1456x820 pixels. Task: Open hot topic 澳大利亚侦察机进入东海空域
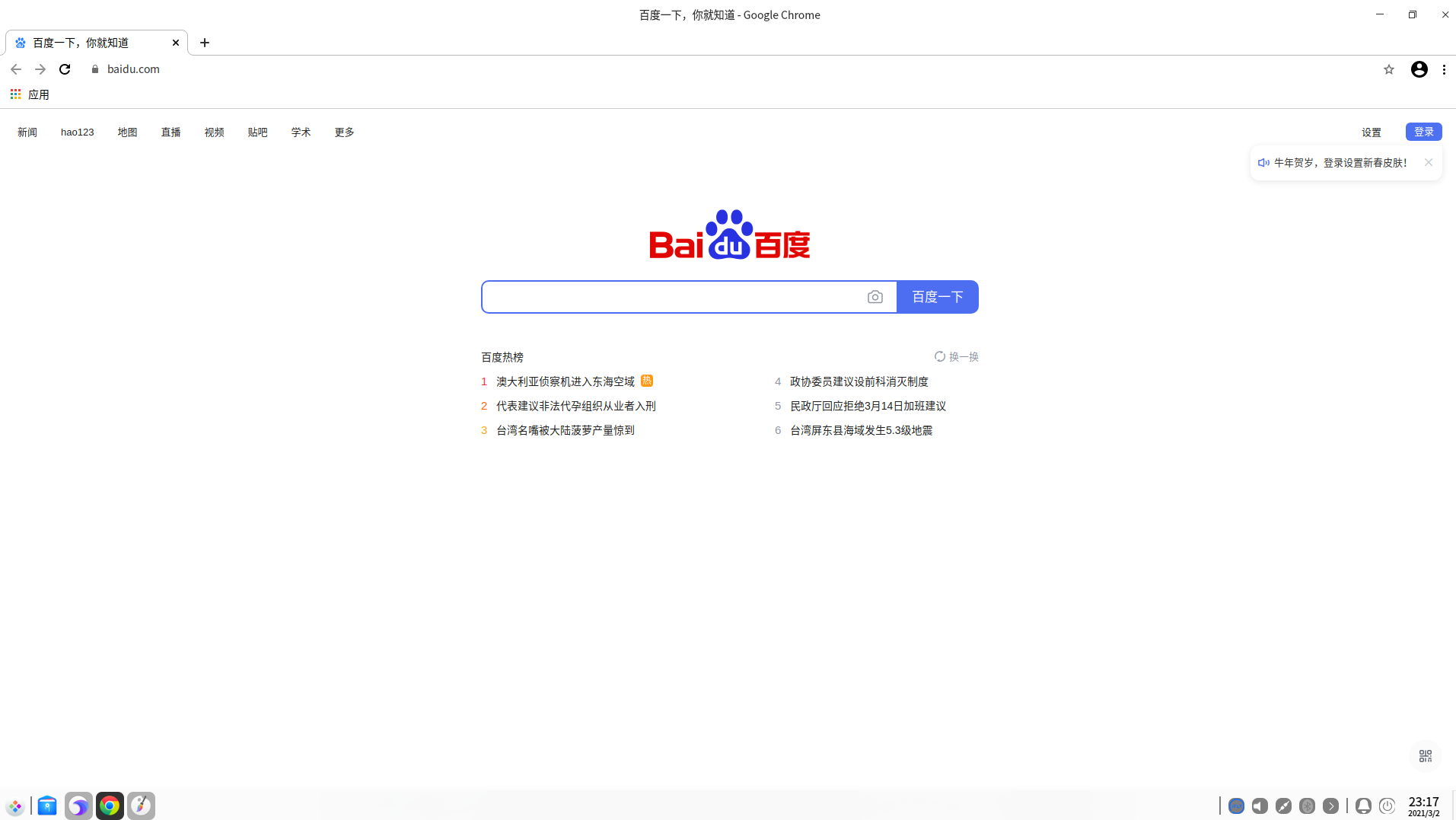coord(566,381)
